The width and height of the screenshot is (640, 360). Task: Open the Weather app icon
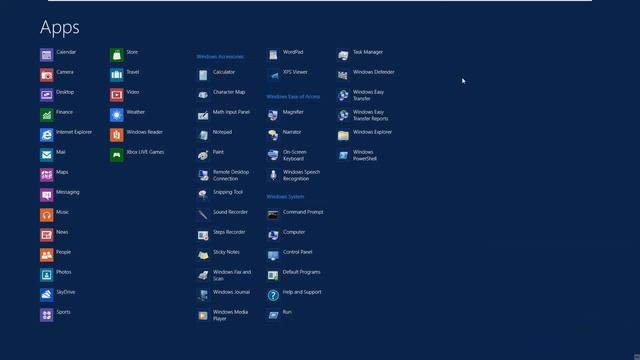point(117,115)
